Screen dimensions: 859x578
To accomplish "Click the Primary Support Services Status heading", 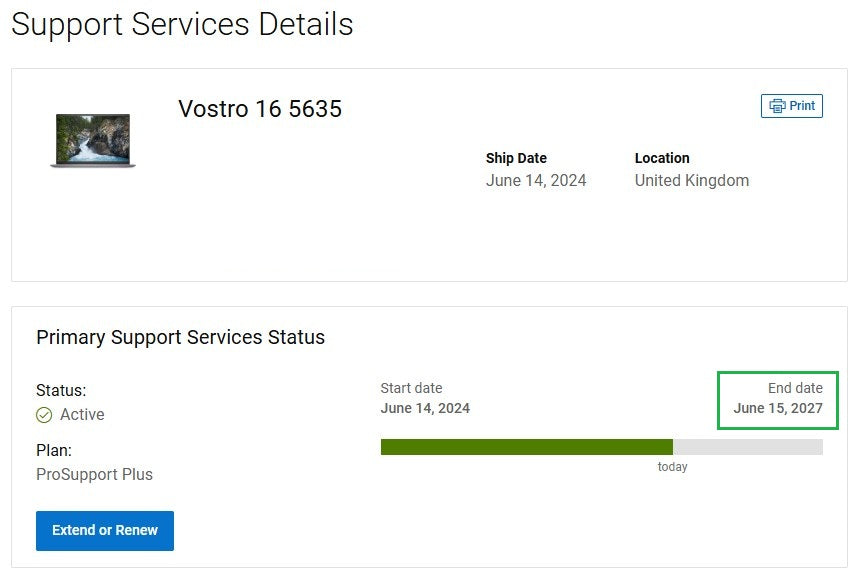I will tap(180, 337).
